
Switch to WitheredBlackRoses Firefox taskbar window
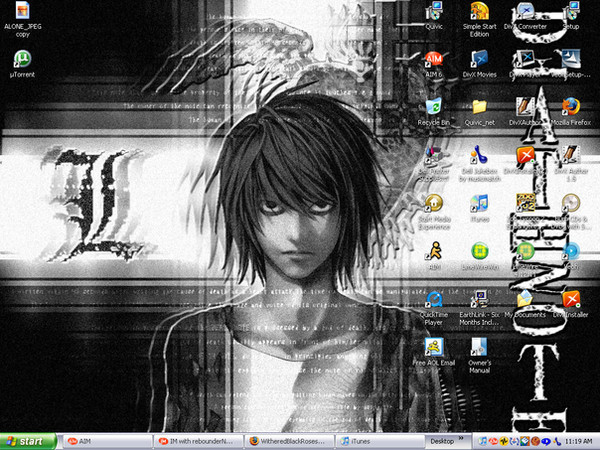pyautogui.click(x=289, y=442)
